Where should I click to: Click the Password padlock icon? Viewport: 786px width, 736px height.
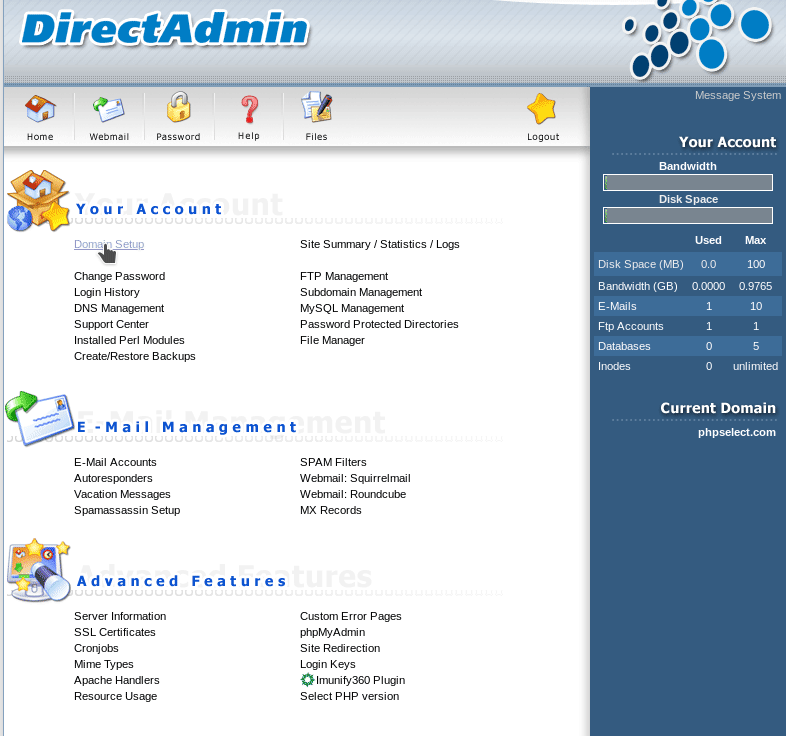[178, 109]
